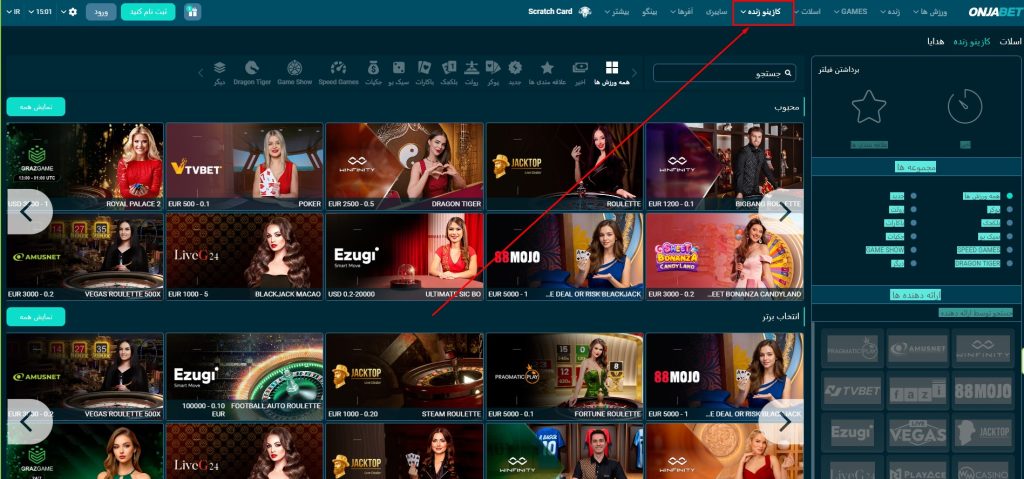Click the ثبت نام کنید register button

[148, 12]
